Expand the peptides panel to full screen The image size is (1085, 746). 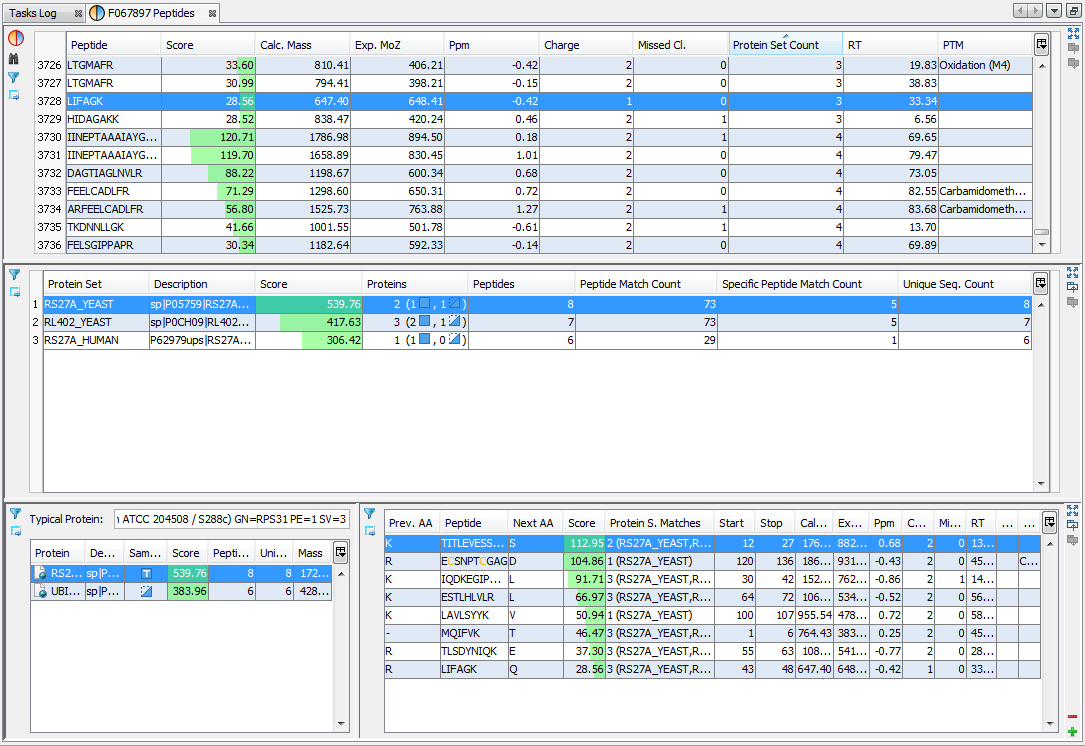pos(1073,32)
